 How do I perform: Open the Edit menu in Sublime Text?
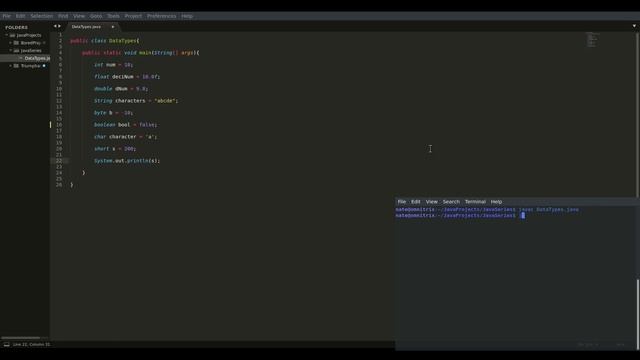pos(20,16)
